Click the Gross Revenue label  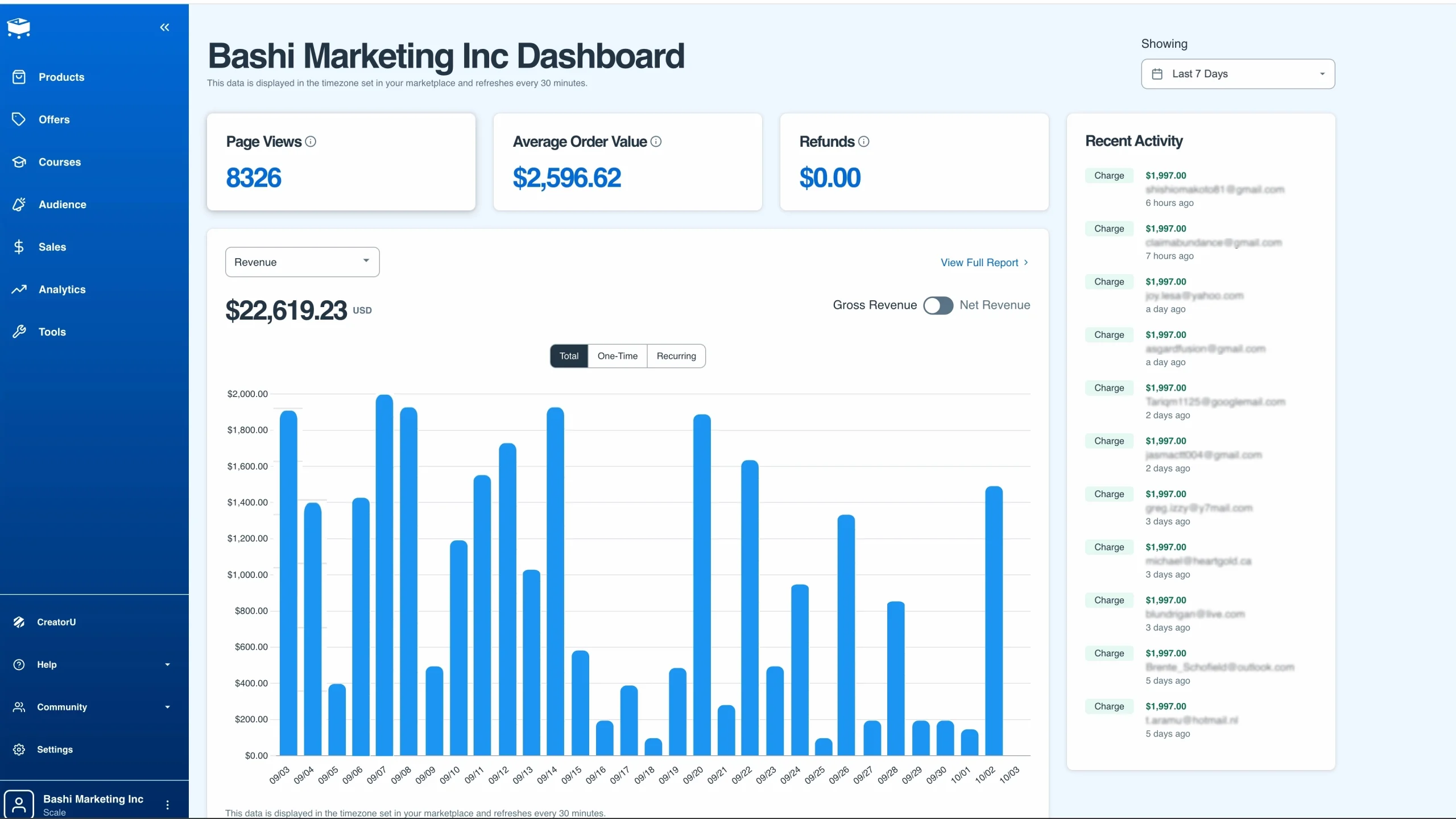[875, 305]
